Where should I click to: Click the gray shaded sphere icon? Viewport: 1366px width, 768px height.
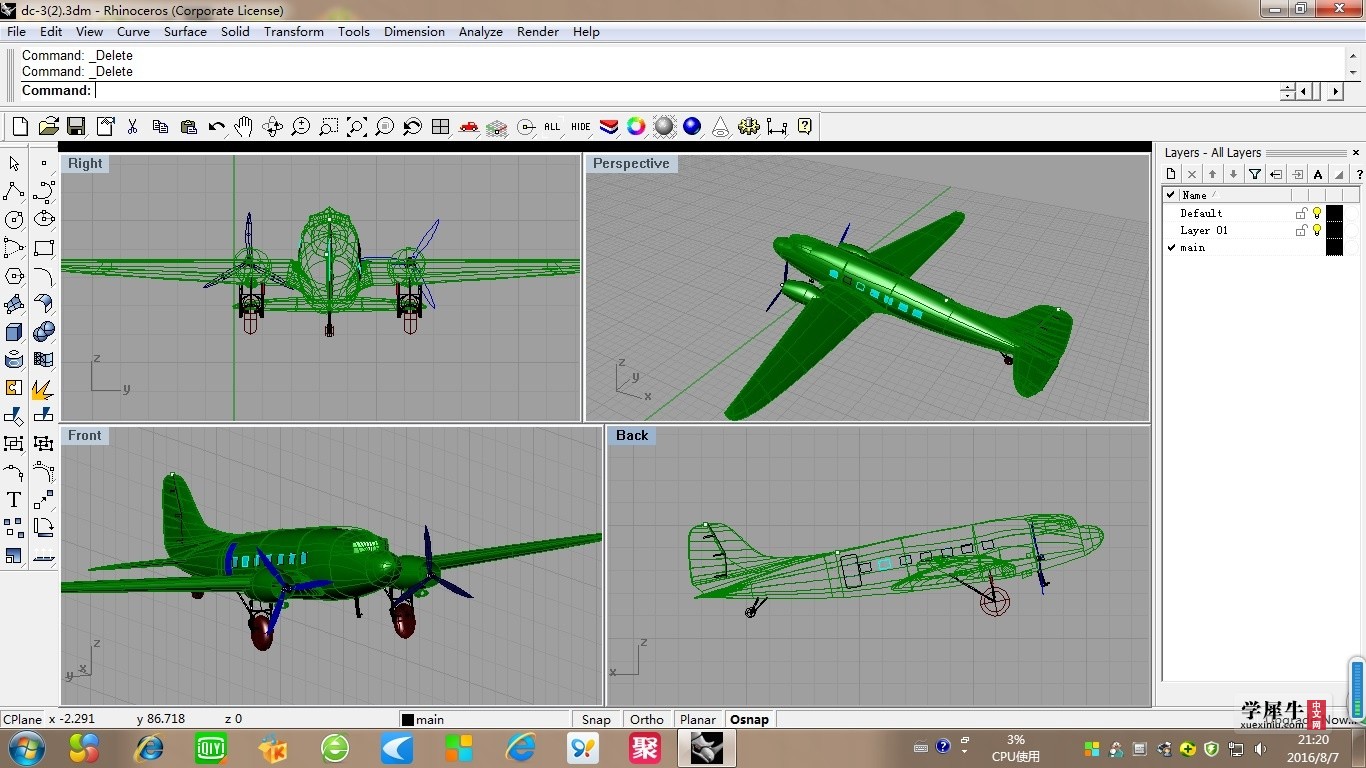(x=665, y=127)
